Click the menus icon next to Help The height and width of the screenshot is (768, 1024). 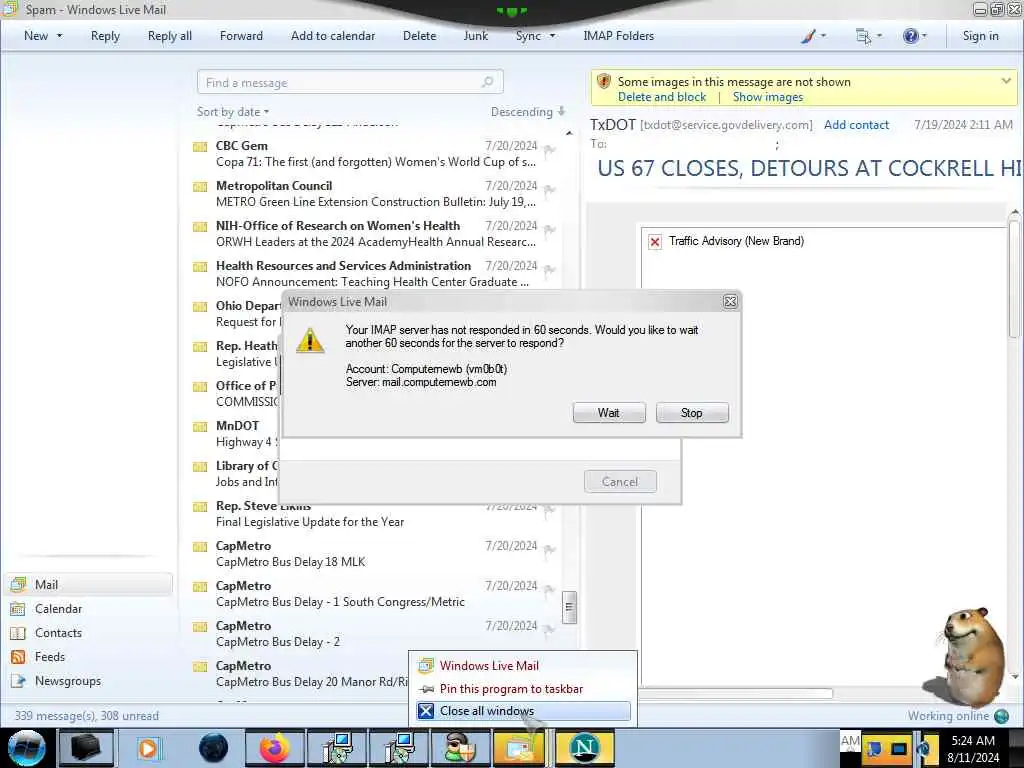point(863,36)
